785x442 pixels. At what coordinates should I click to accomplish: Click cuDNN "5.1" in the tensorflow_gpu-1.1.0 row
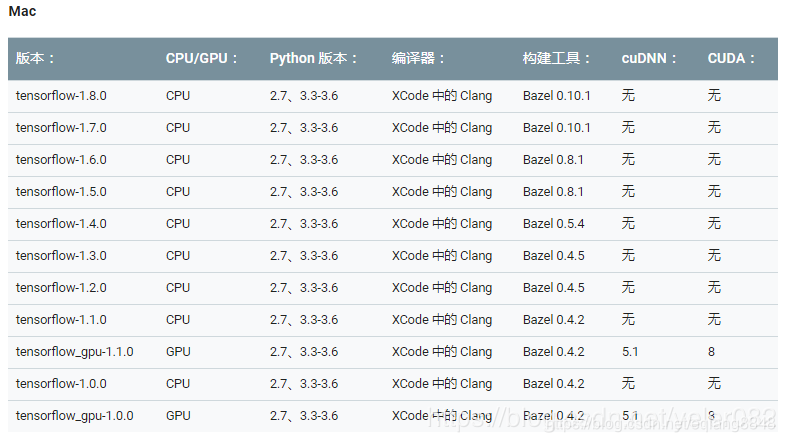630,352
